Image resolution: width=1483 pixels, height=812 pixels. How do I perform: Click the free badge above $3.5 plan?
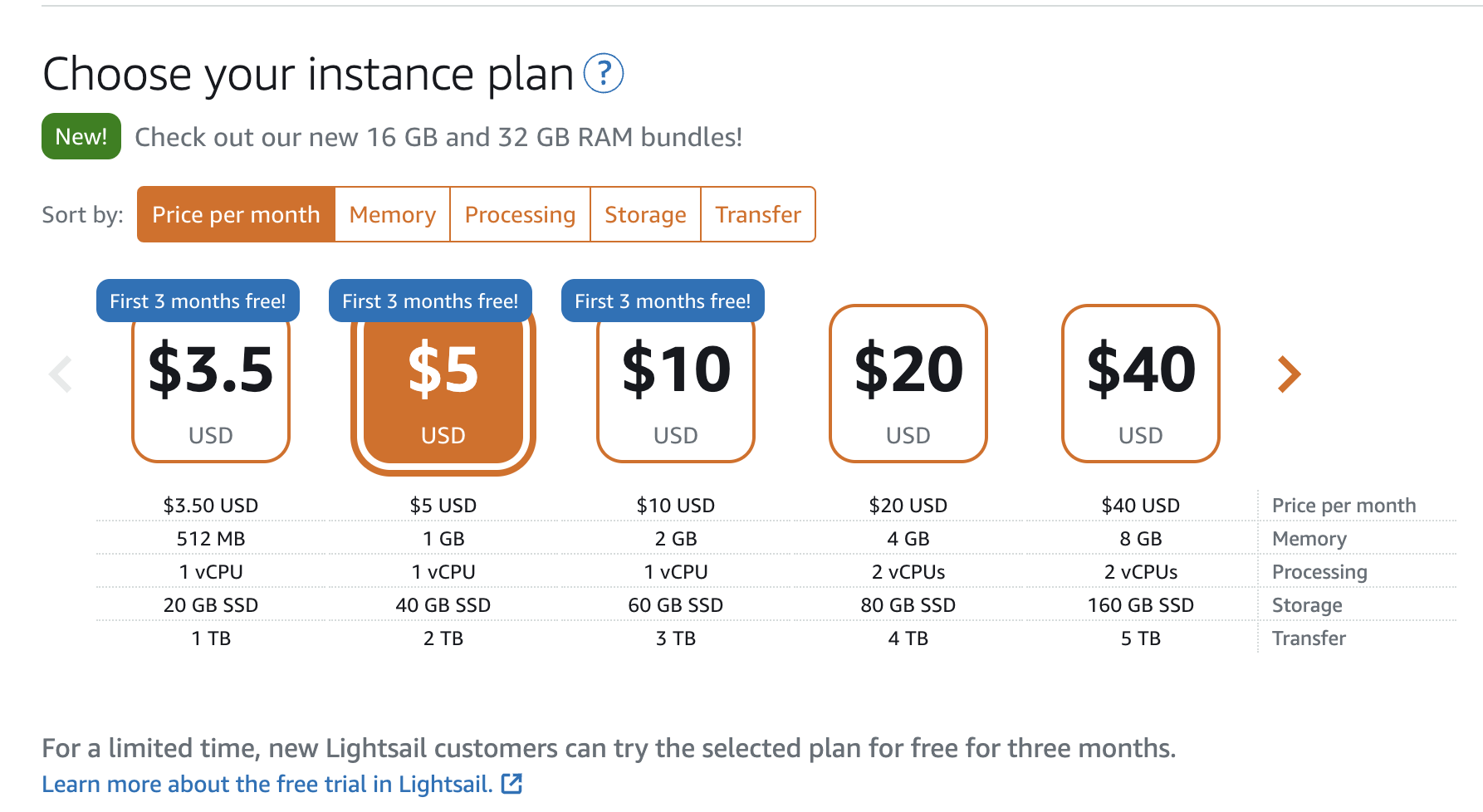[198, 301]
